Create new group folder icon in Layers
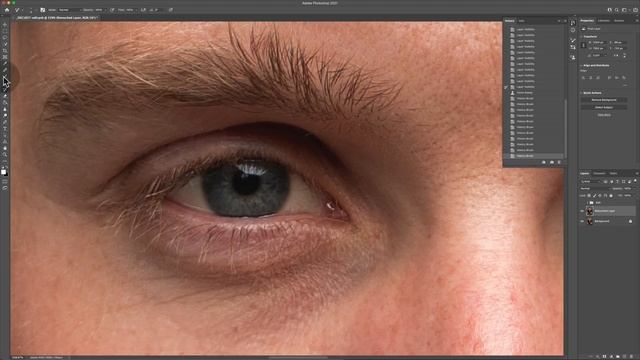Viewport: 640px width, 360px height. 618,356
